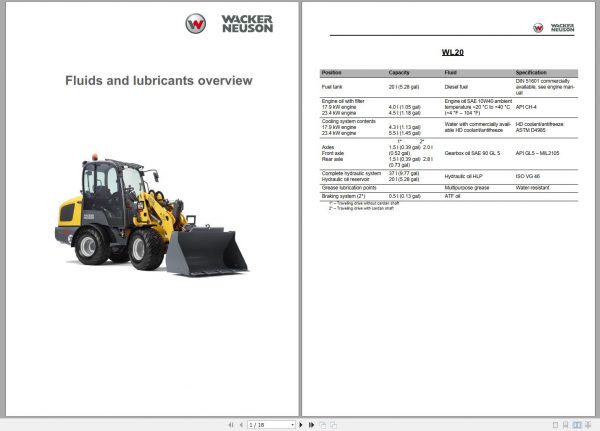Select two-page continuous scrolling view
Image resolution: width=600 pixels, height=431 pixels.
588,425
